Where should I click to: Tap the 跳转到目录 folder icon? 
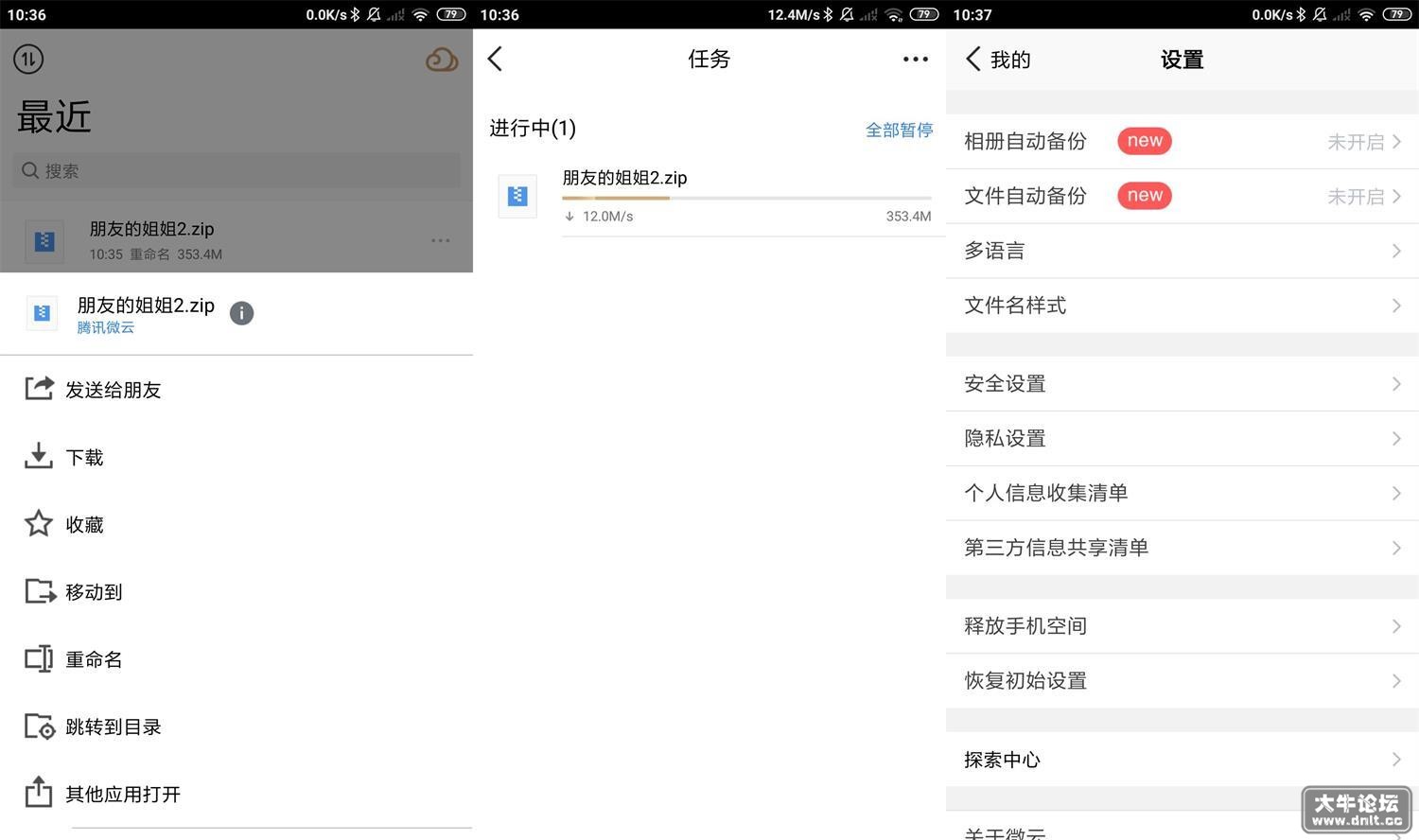point(40,726)
